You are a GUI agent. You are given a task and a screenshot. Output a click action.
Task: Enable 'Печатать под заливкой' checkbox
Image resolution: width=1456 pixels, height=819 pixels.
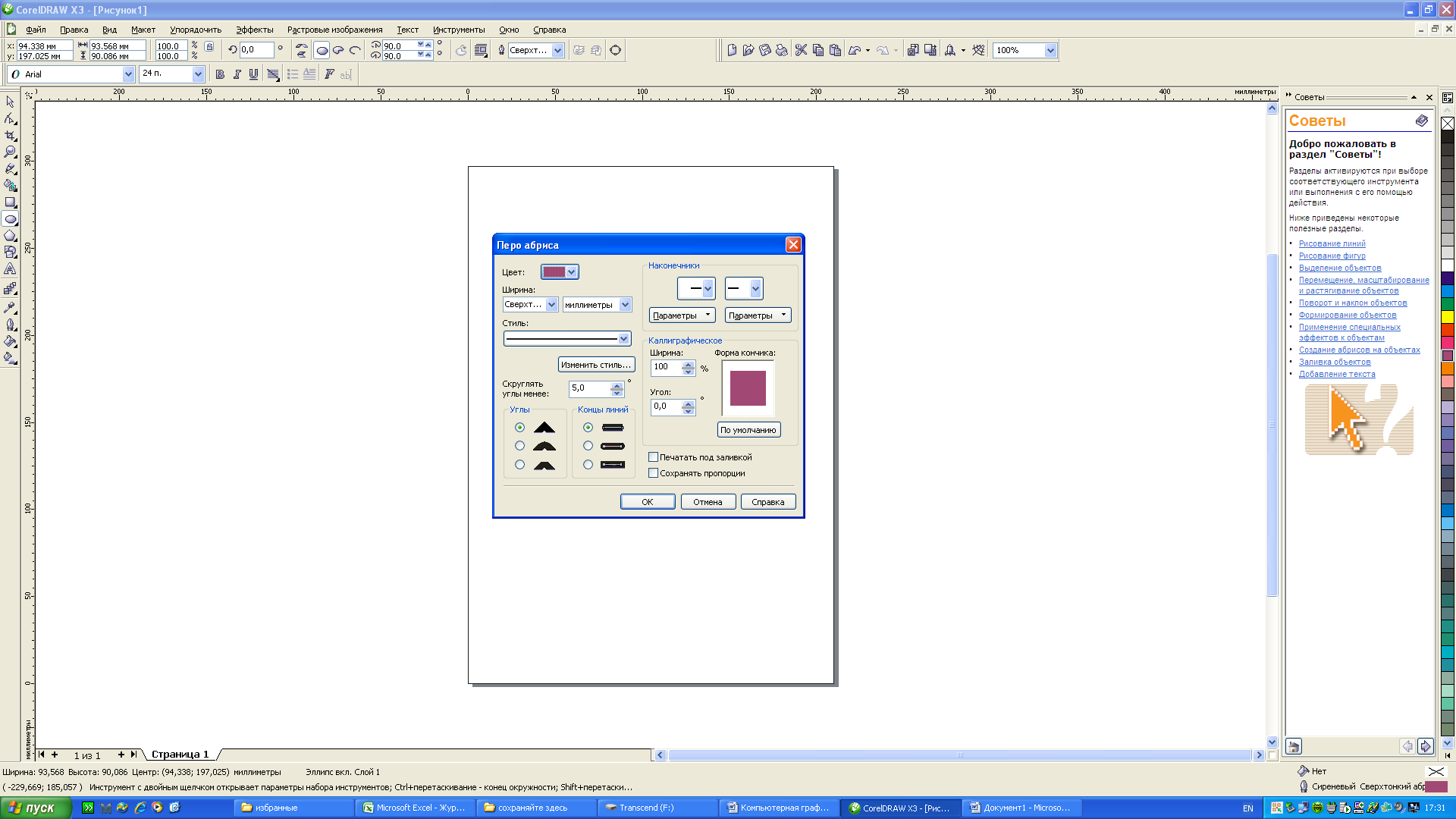click(x=653, y=457)
